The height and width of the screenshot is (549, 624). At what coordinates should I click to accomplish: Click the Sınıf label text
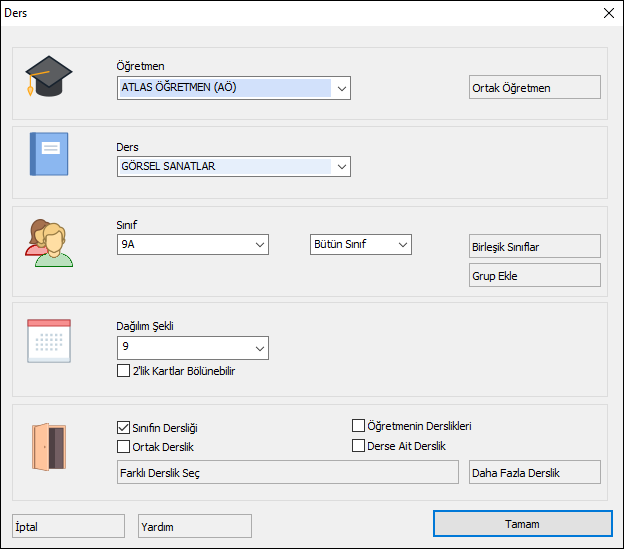pos(127,225)
